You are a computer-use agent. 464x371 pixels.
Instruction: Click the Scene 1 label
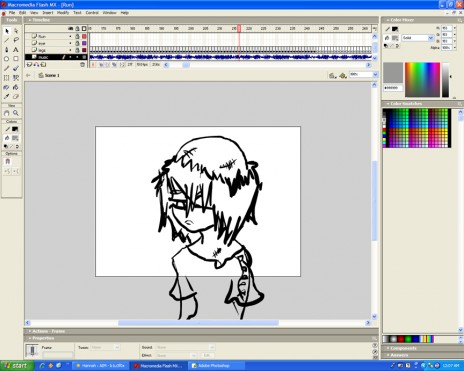pos(52,75)
